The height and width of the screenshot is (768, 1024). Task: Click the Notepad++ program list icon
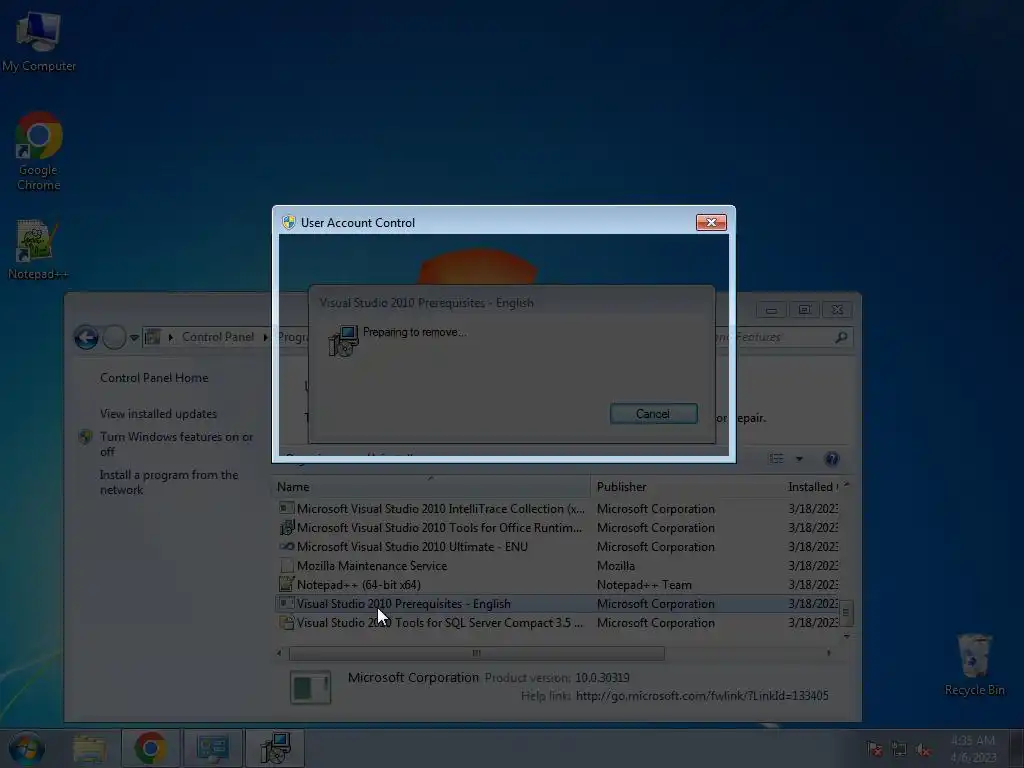point(286,584)
